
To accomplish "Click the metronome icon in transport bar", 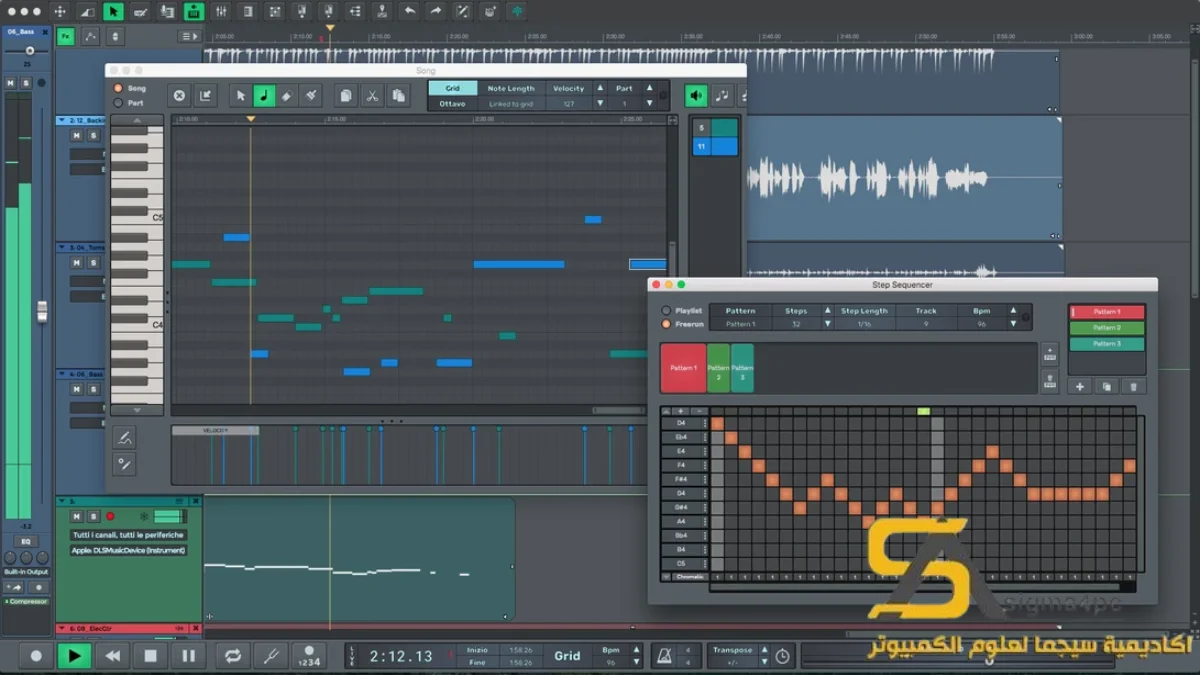I will click(663, 656).
